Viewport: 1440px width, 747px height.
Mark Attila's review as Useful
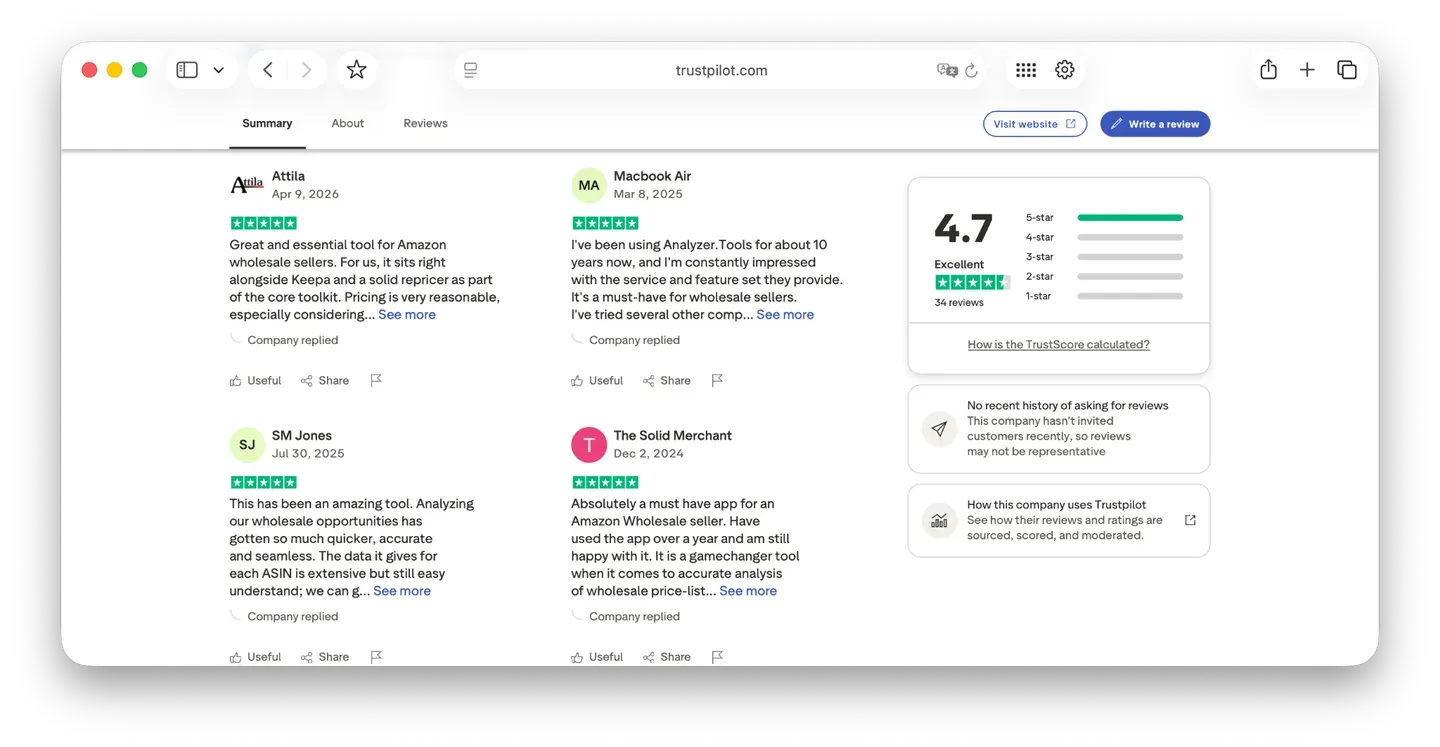255,381
